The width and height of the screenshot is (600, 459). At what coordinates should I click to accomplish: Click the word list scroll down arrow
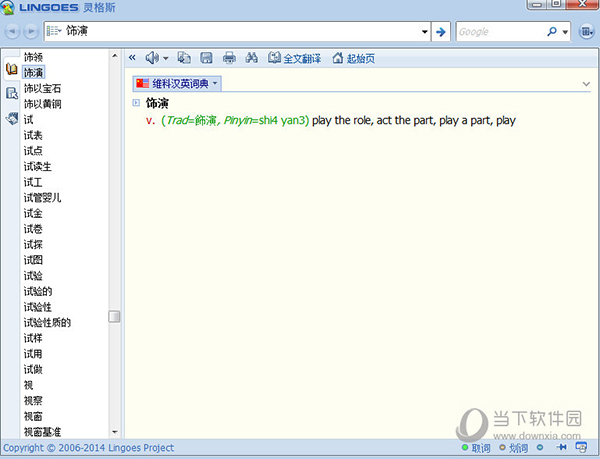click(x=114, y=432)
